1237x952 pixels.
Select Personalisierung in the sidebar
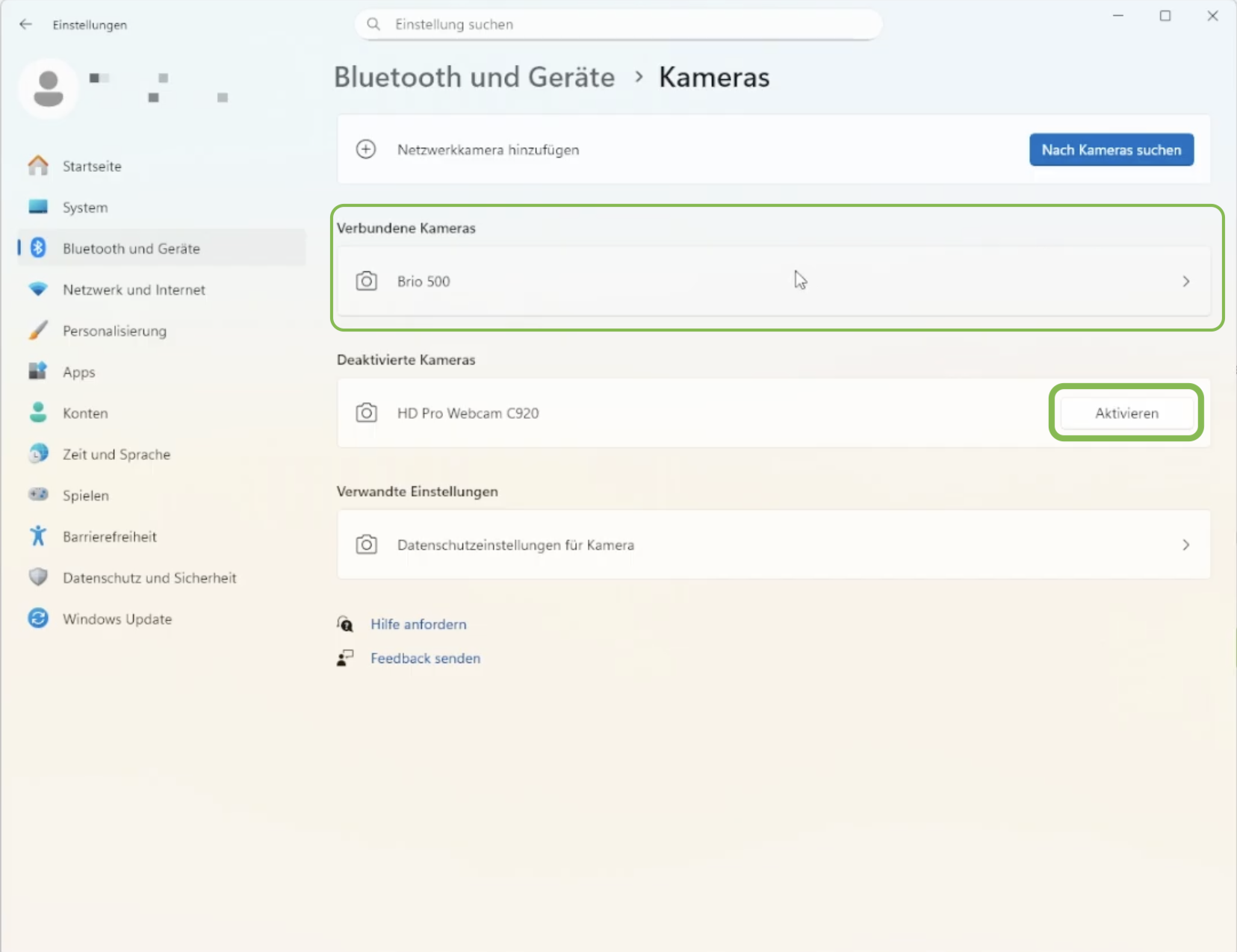coord(114,331)
